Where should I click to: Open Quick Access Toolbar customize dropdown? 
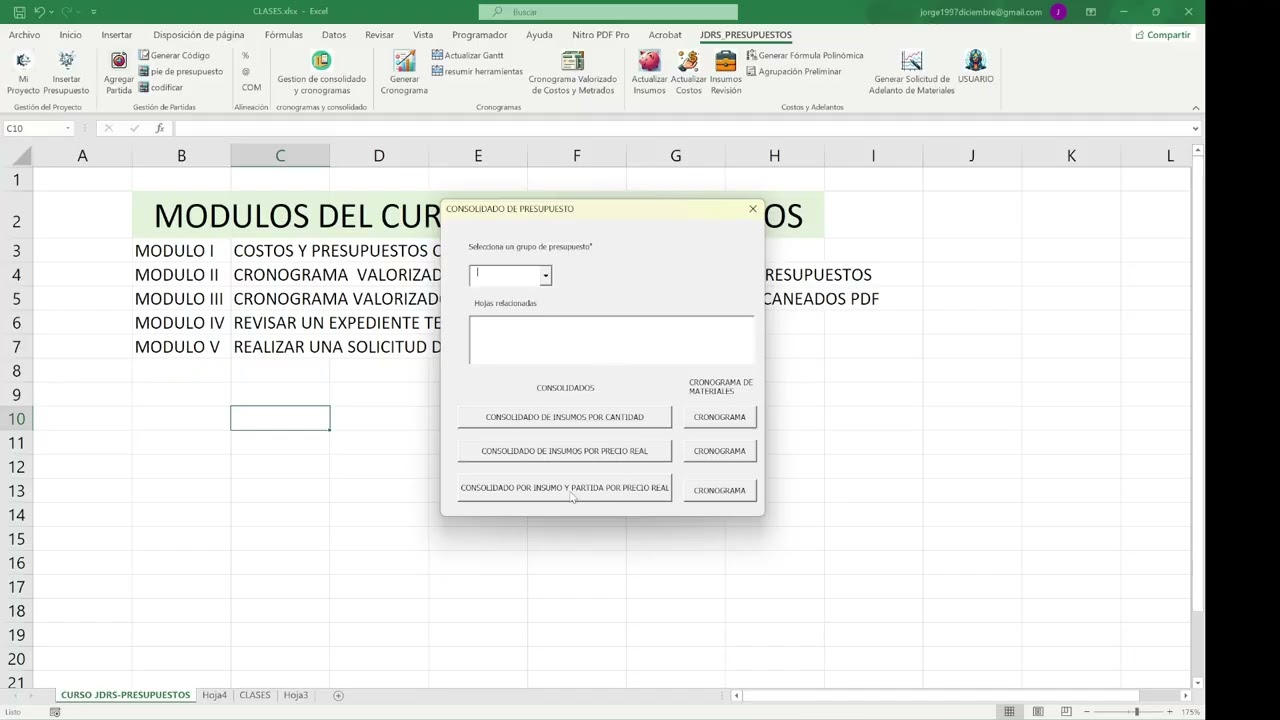tap(94, 12)
